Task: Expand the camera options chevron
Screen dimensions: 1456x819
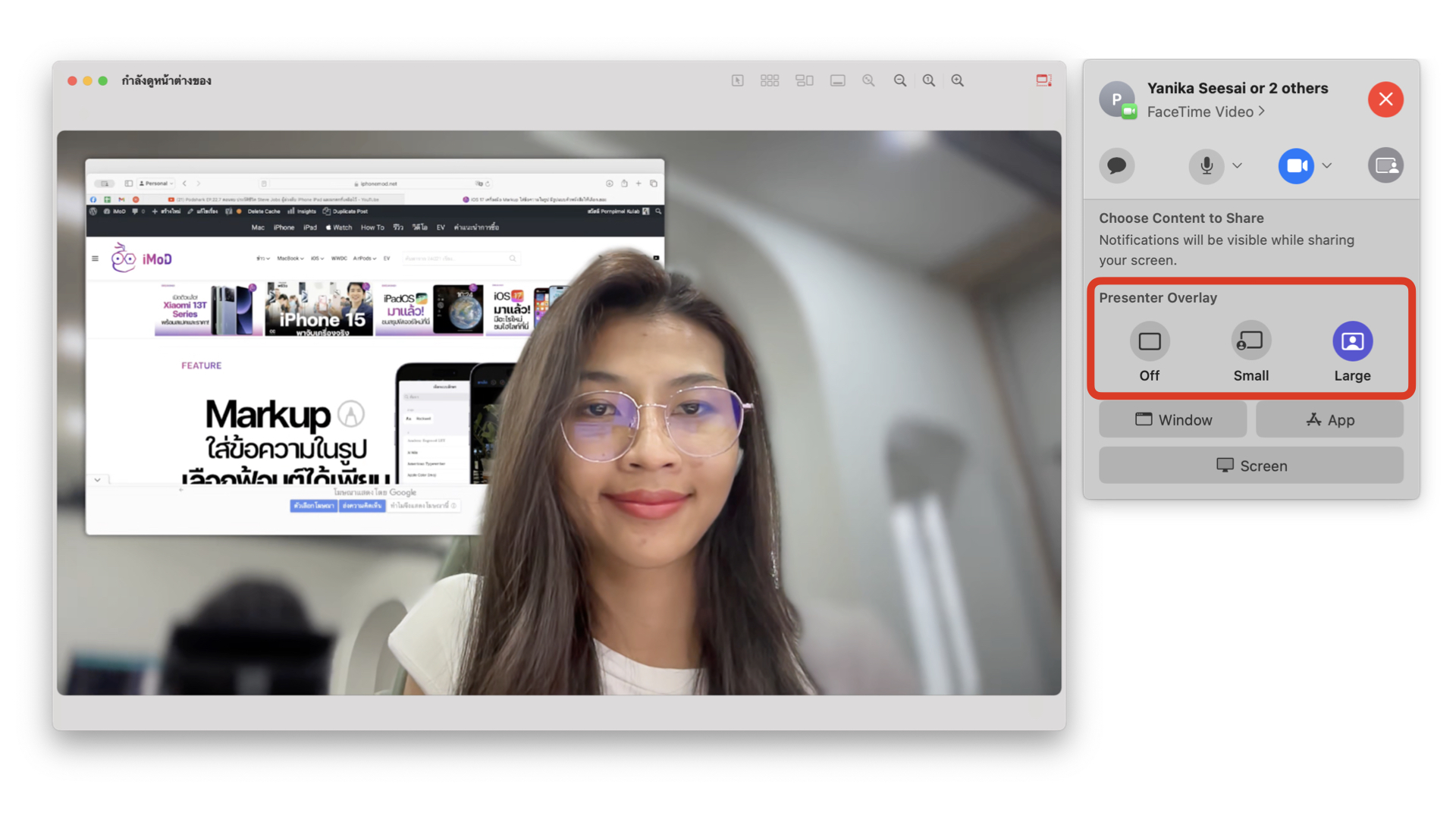Action: (x=1327, y=165)
